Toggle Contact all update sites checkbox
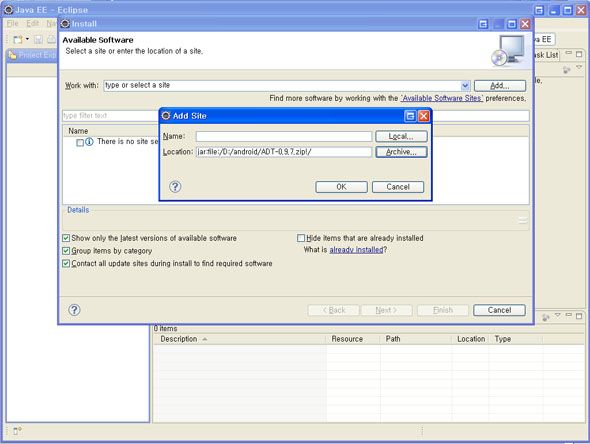The width and height of the screenshot is (590, 444). point(66,263)
